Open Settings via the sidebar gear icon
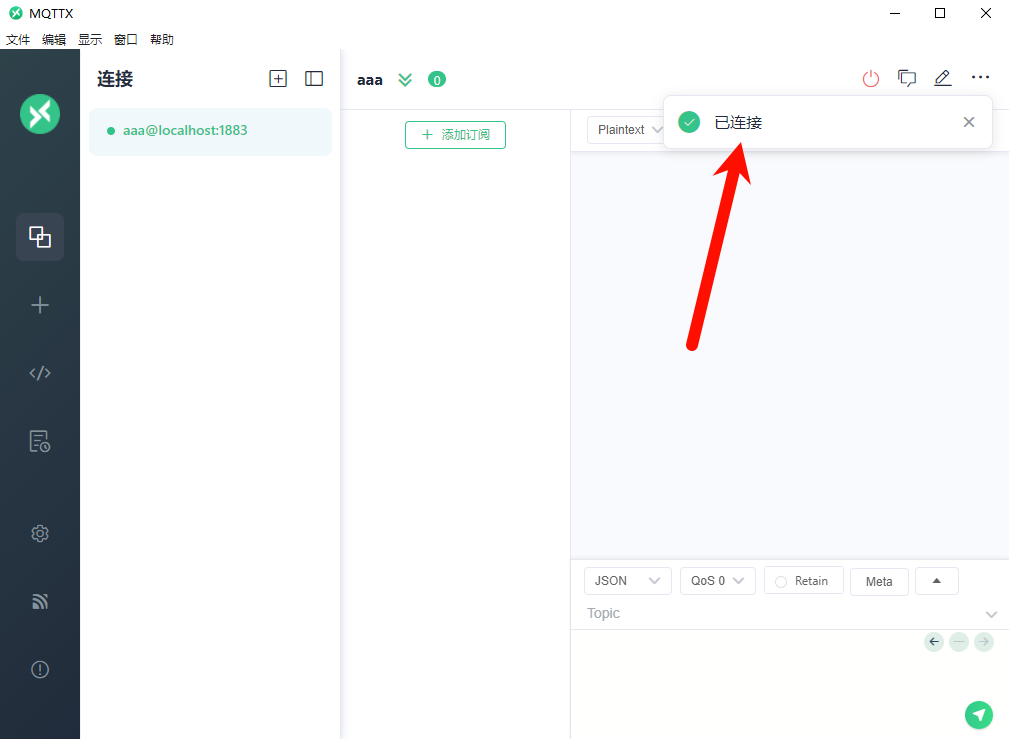Screen dimensions: 1009x739 [40, 533]
